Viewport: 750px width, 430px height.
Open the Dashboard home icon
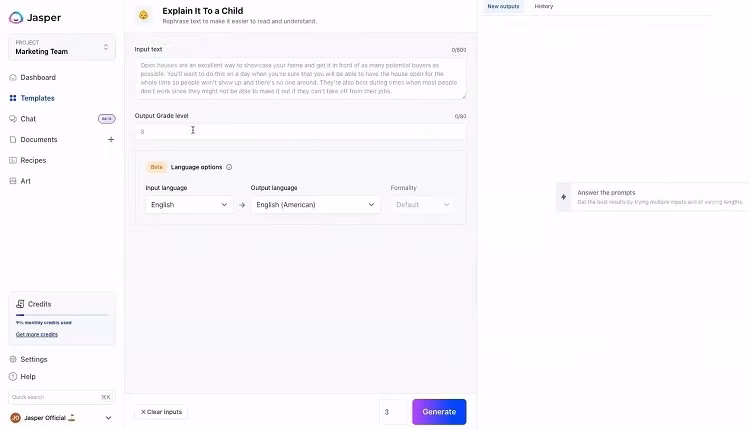click(12, 77)
